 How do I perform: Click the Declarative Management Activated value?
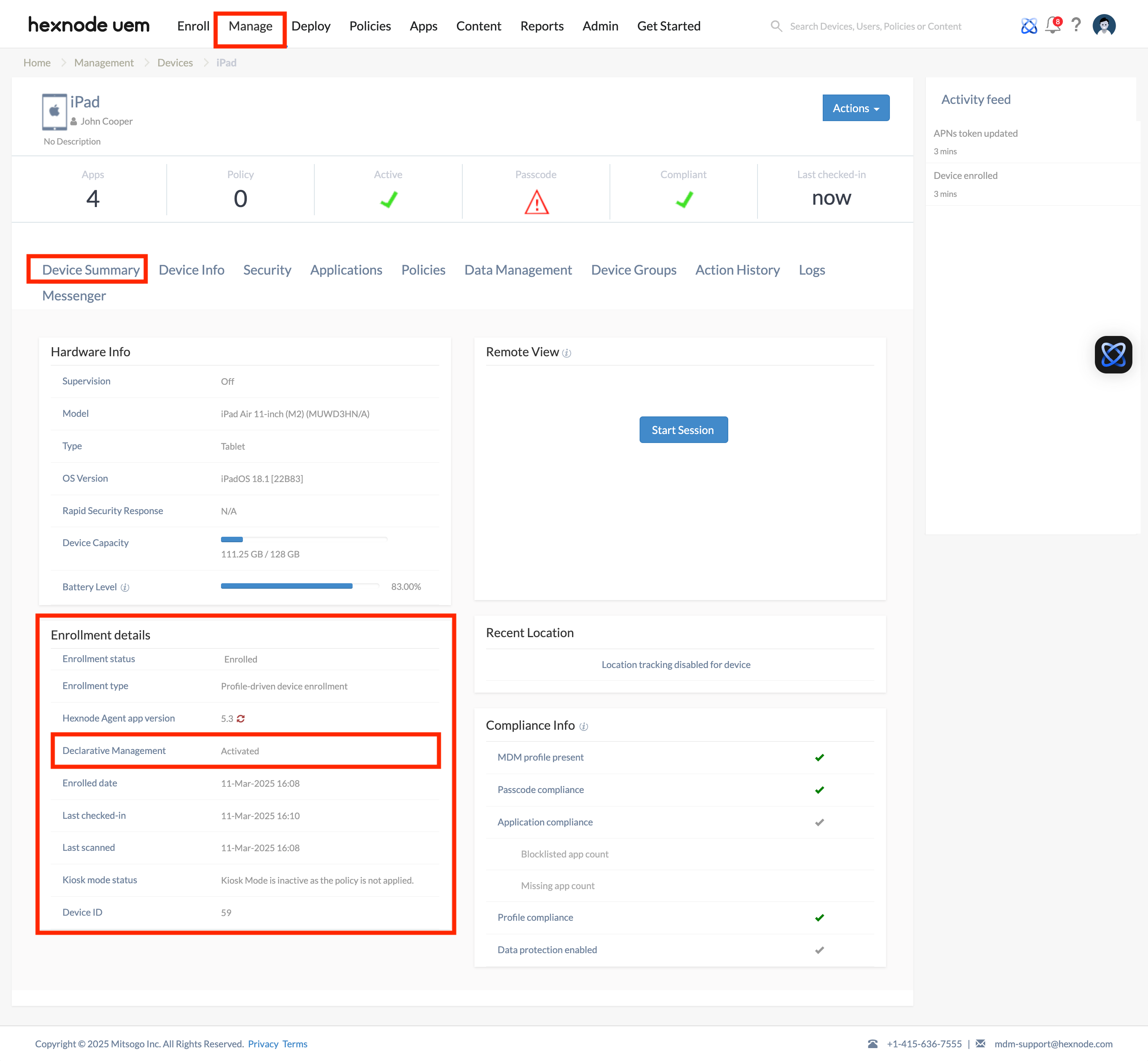240,751
